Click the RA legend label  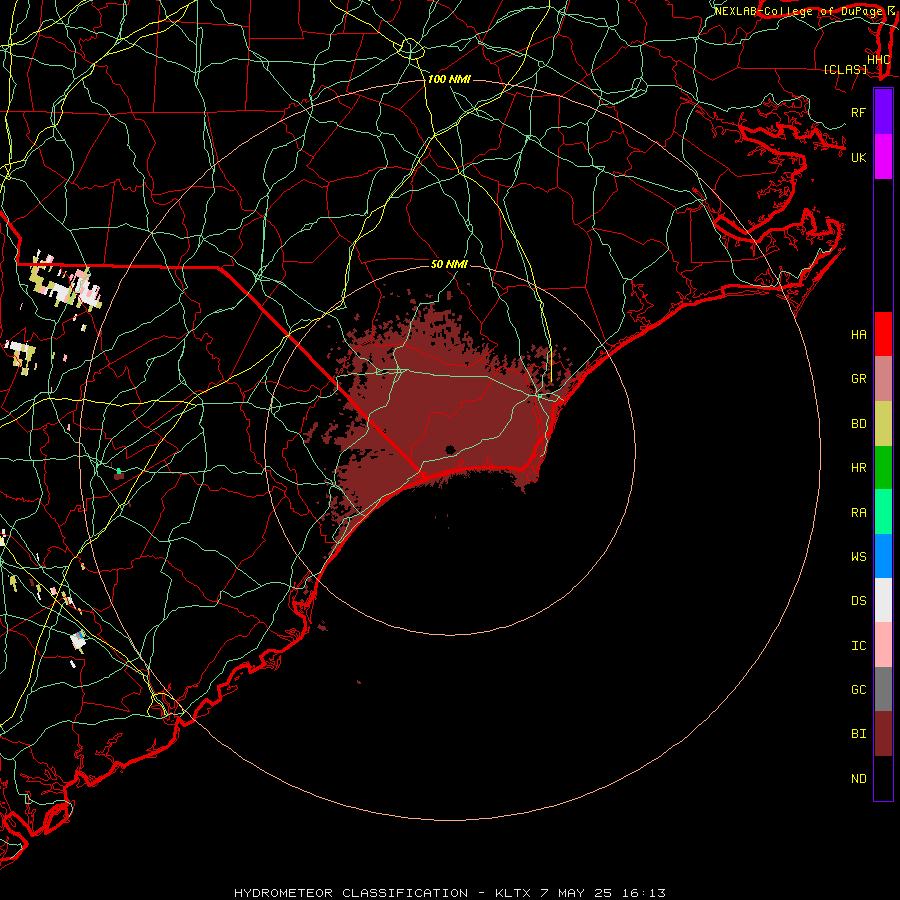click(x=858, y=513)
